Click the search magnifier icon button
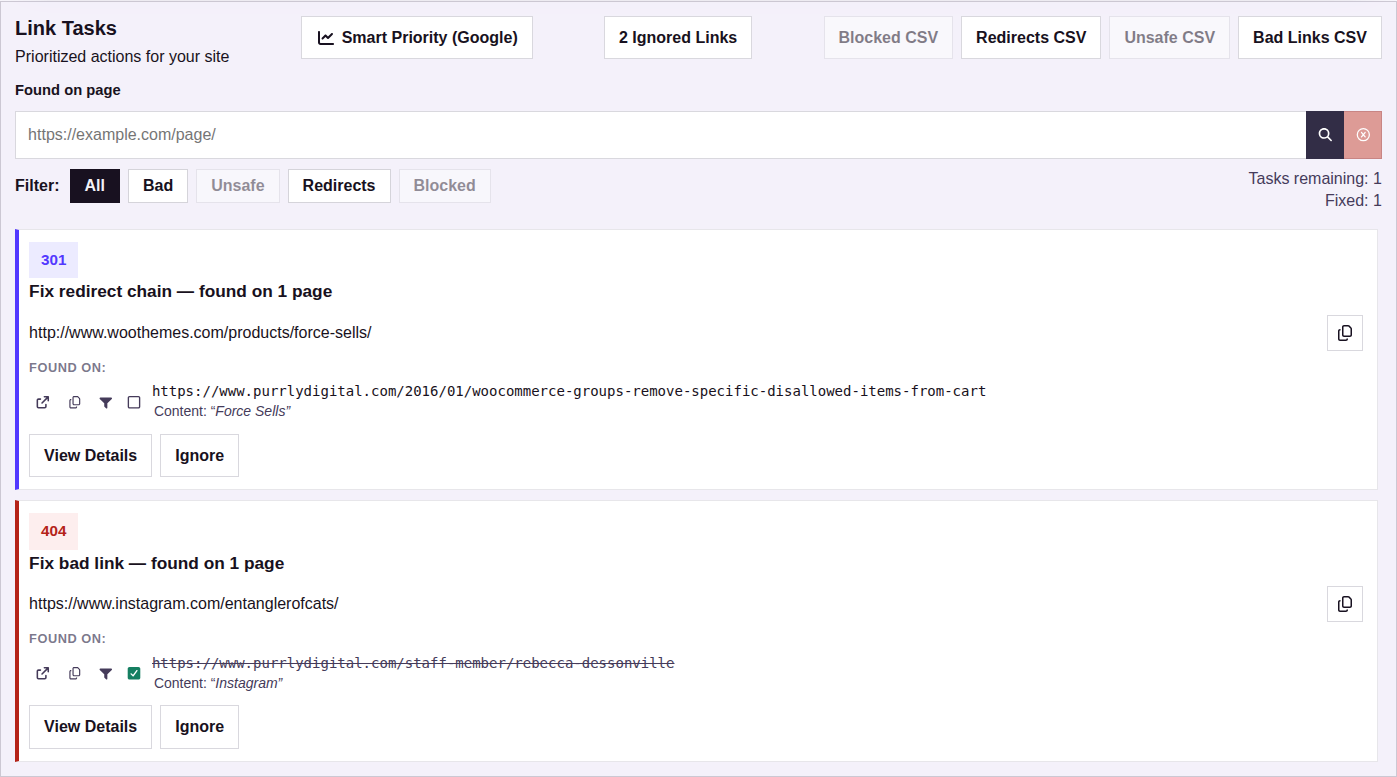 point(1325,135)
